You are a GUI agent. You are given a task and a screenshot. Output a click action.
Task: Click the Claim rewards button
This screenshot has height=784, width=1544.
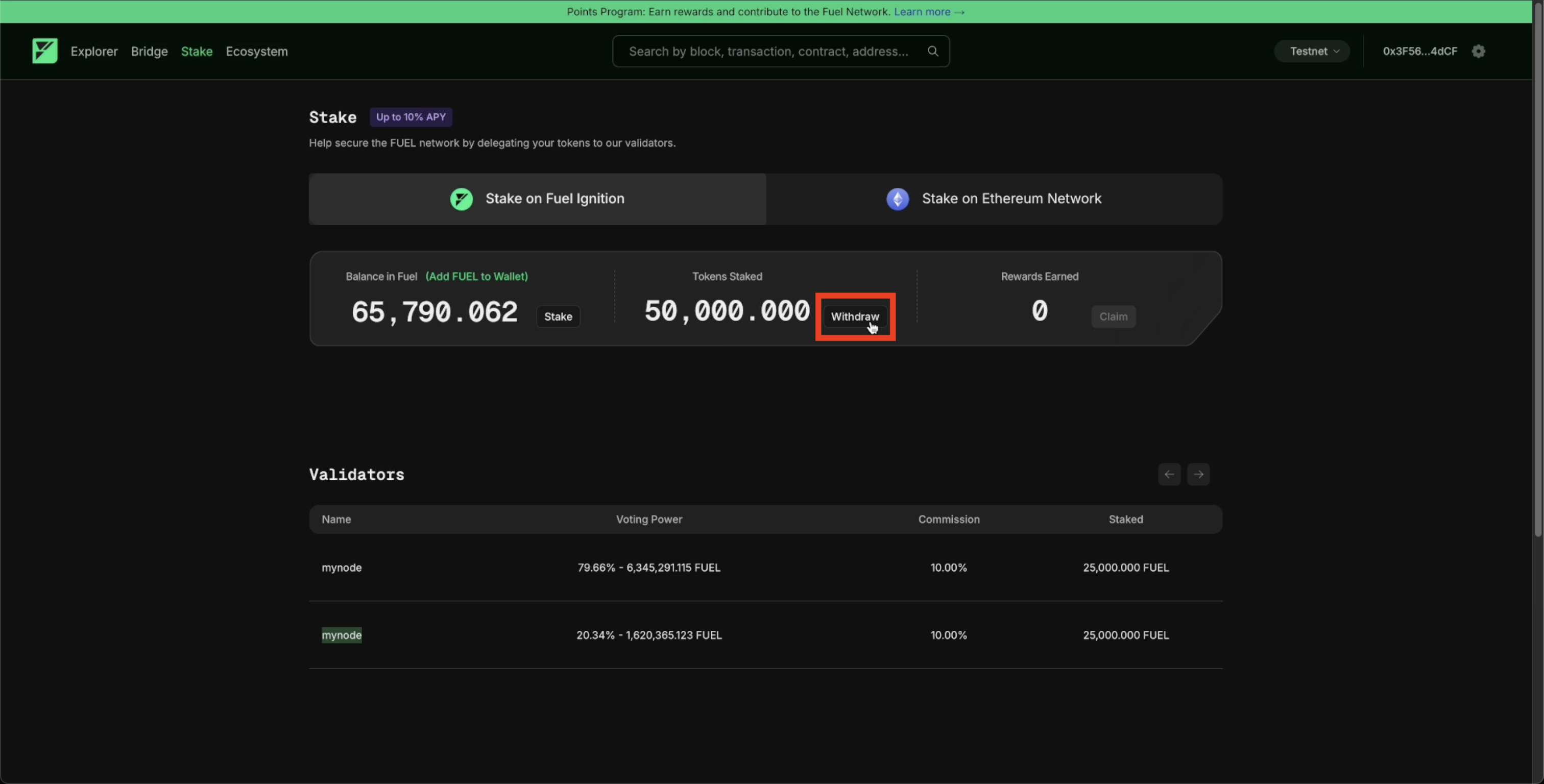[x=1113, y=316]
